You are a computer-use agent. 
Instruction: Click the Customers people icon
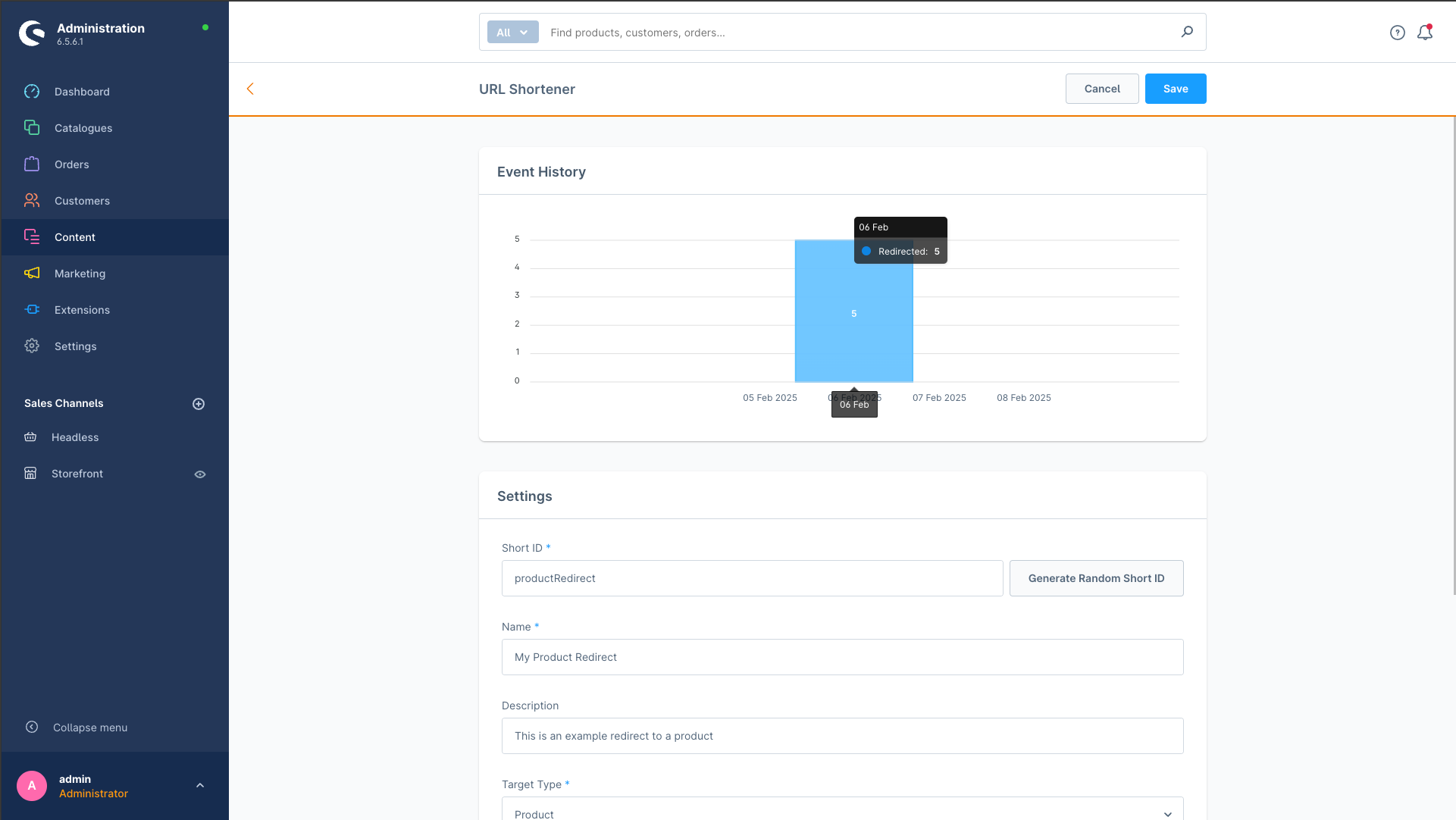tap(32, 201)
